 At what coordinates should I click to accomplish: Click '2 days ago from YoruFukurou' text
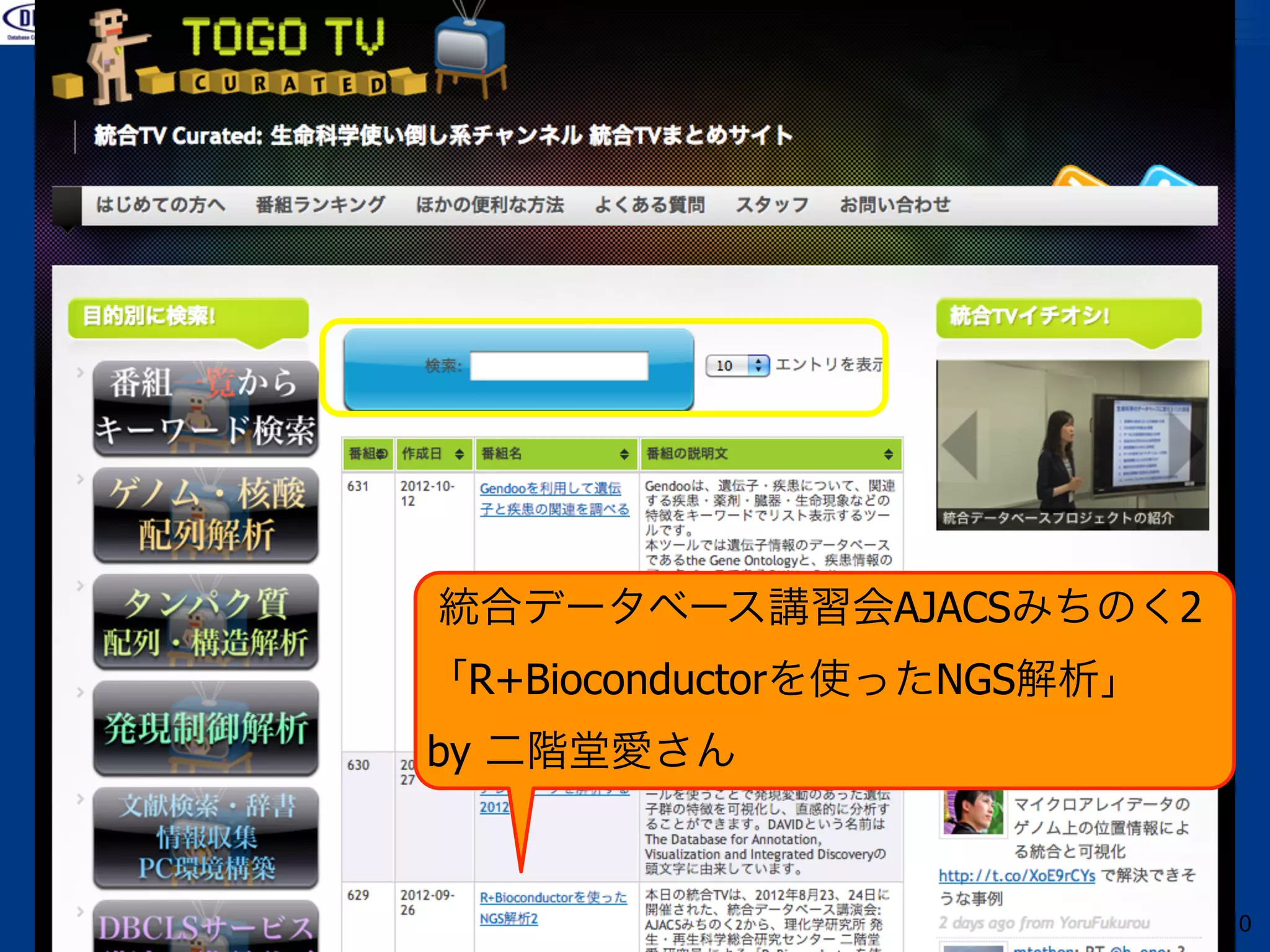coord(1044,923)
